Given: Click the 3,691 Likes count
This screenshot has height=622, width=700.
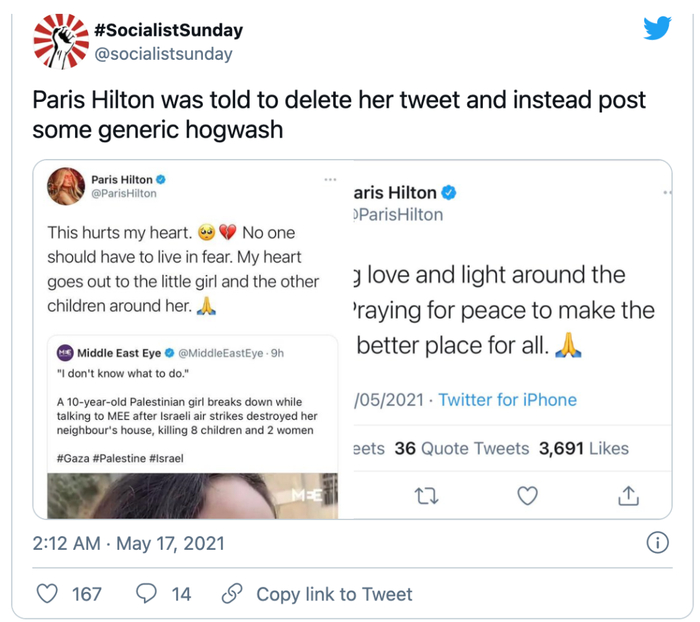Looking at the screenshot, I should click(x=584, y=449).
